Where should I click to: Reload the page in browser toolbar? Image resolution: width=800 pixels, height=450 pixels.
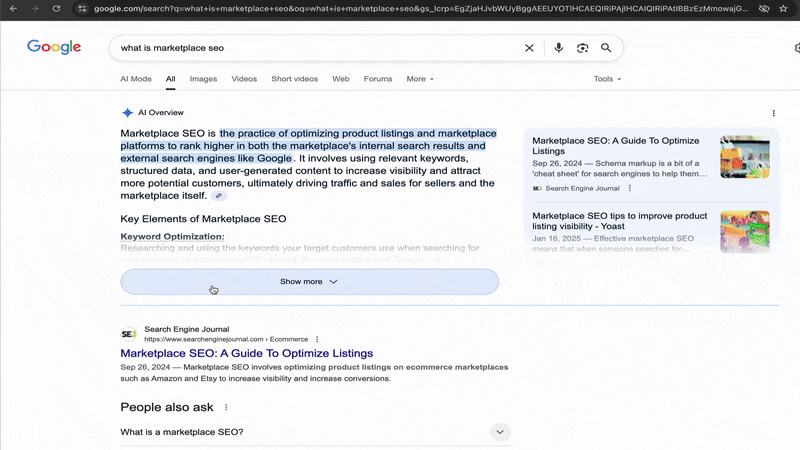[55, 8]
